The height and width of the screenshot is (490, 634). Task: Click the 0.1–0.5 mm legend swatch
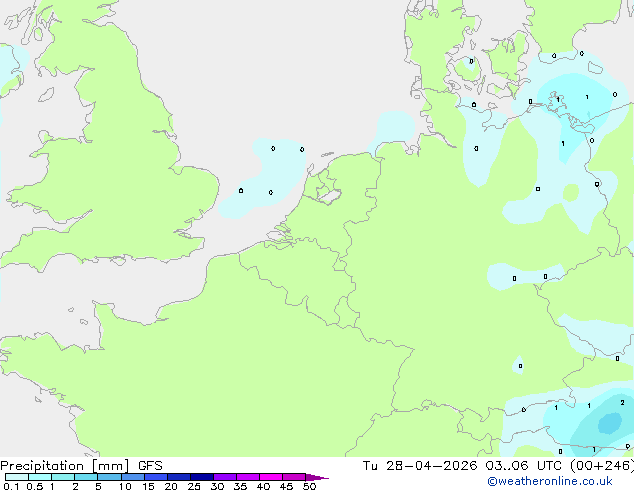(17, 477)
